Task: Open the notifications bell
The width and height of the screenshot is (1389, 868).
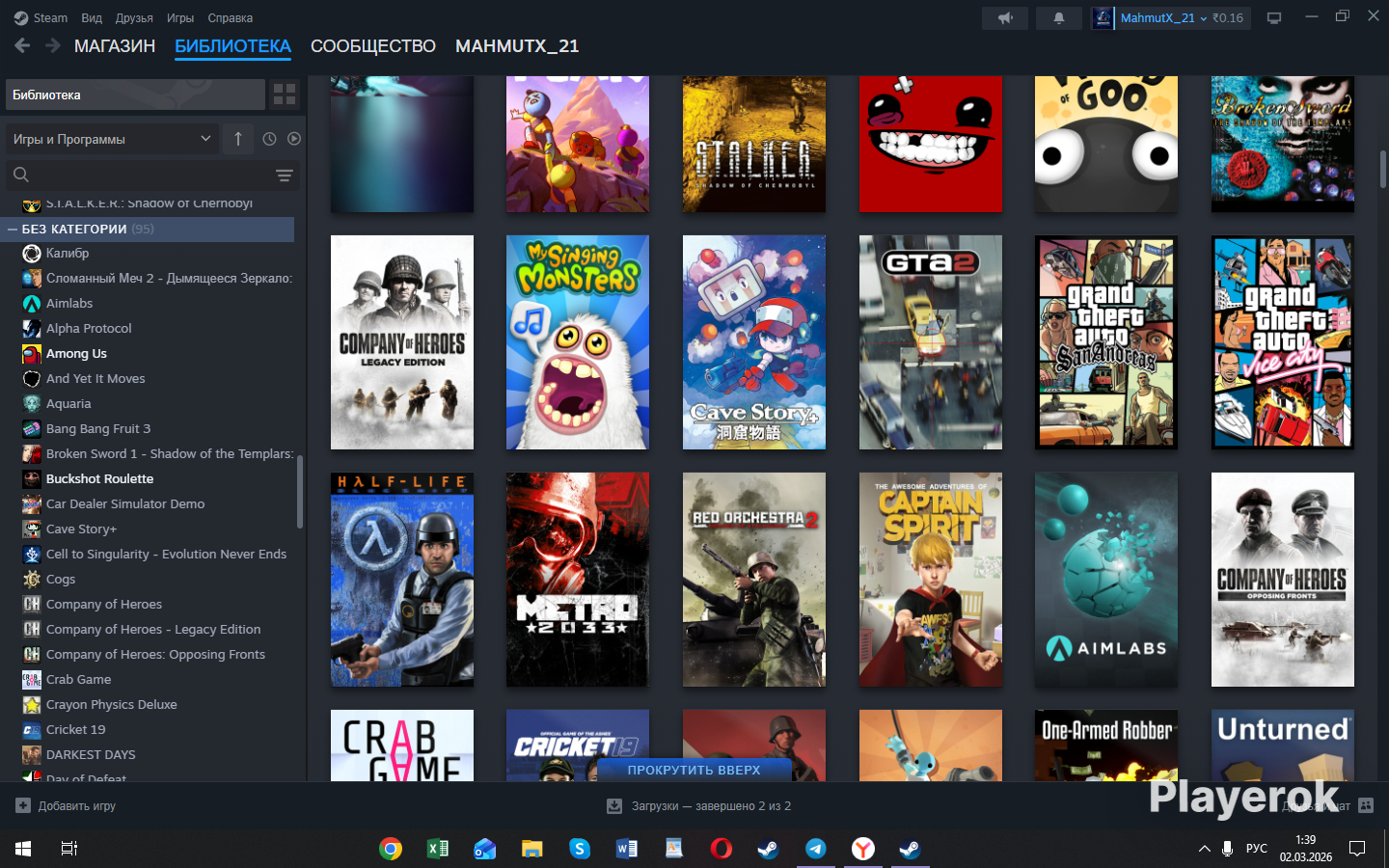Action: pyautogui.click(x=1058, y=18)
